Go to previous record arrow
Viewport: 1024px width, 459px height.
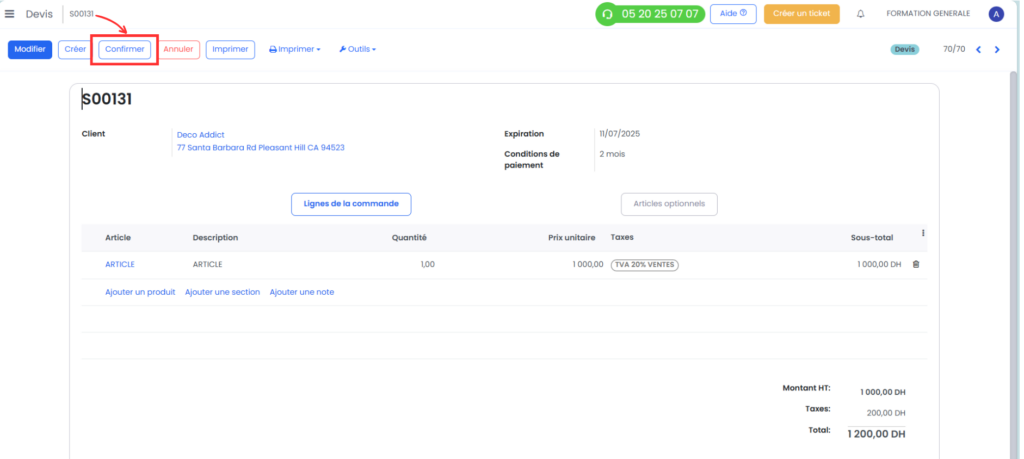(978, 50)
